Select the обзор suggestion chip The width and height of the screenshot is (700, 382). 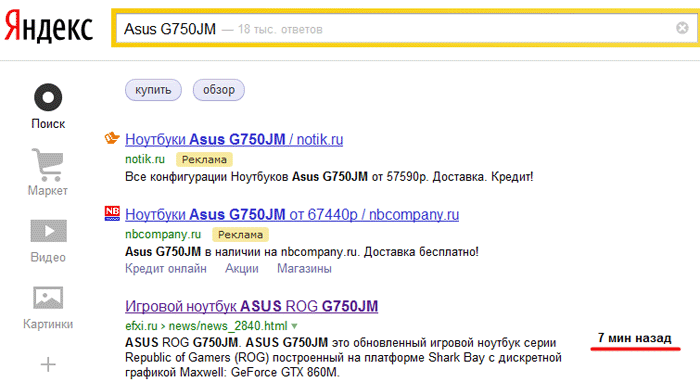(219, 90)
